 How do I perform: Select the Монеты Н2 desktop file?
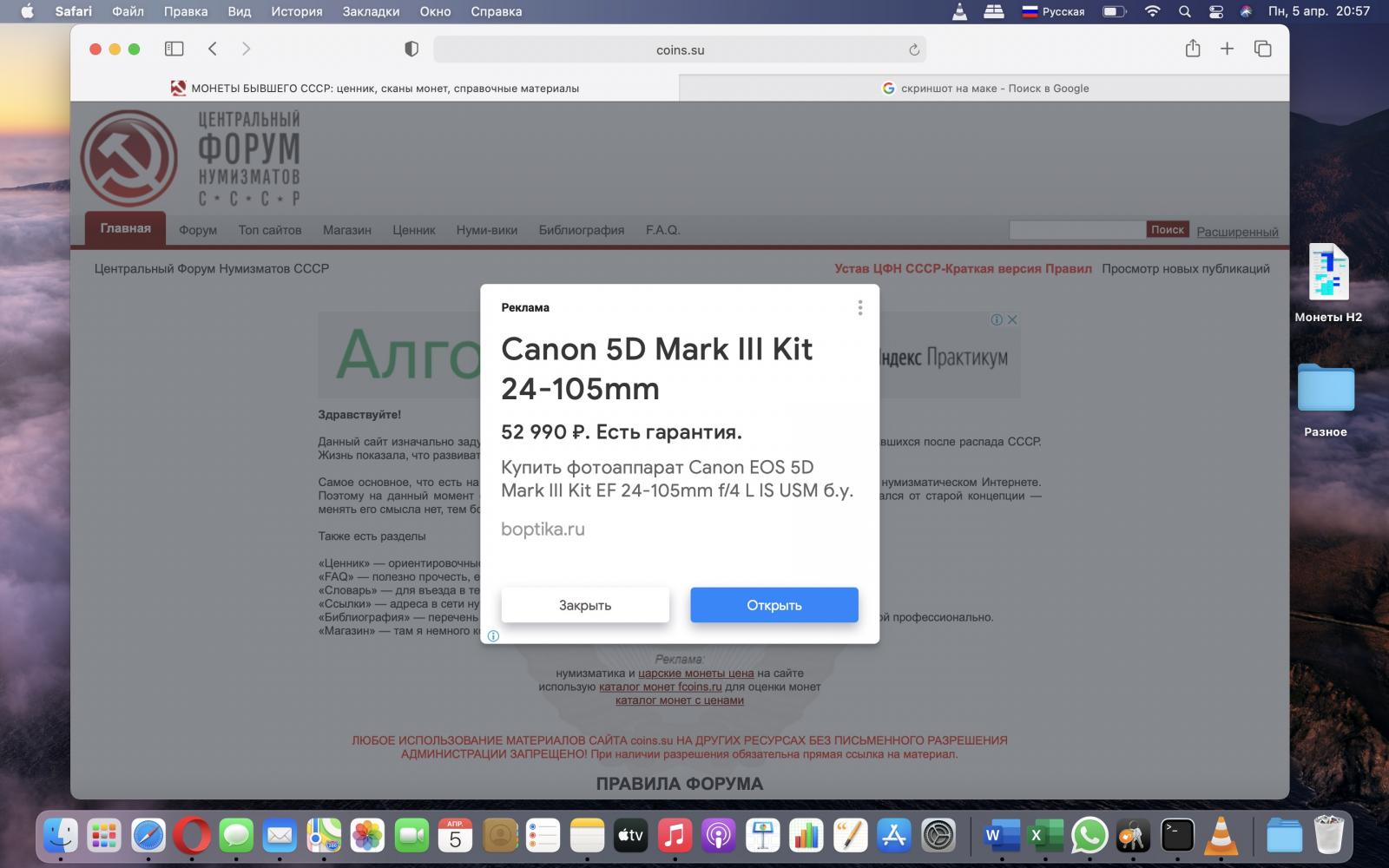tap(1328, 283)
